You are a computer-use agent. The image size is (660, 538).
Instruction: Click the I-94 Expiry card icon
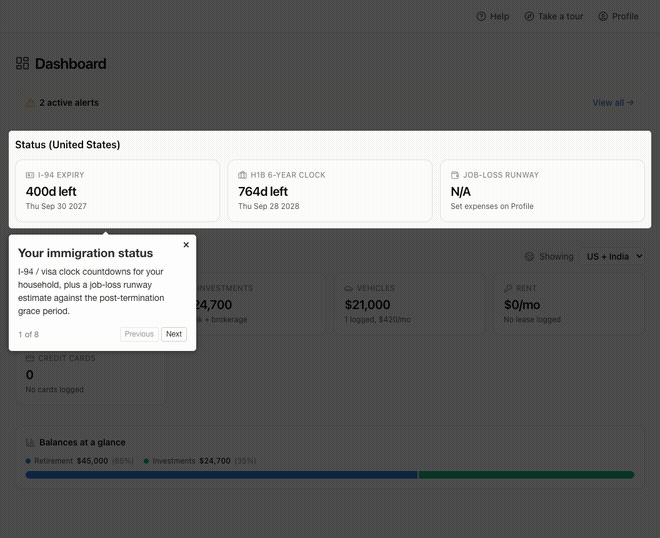[x=30, y=175]
